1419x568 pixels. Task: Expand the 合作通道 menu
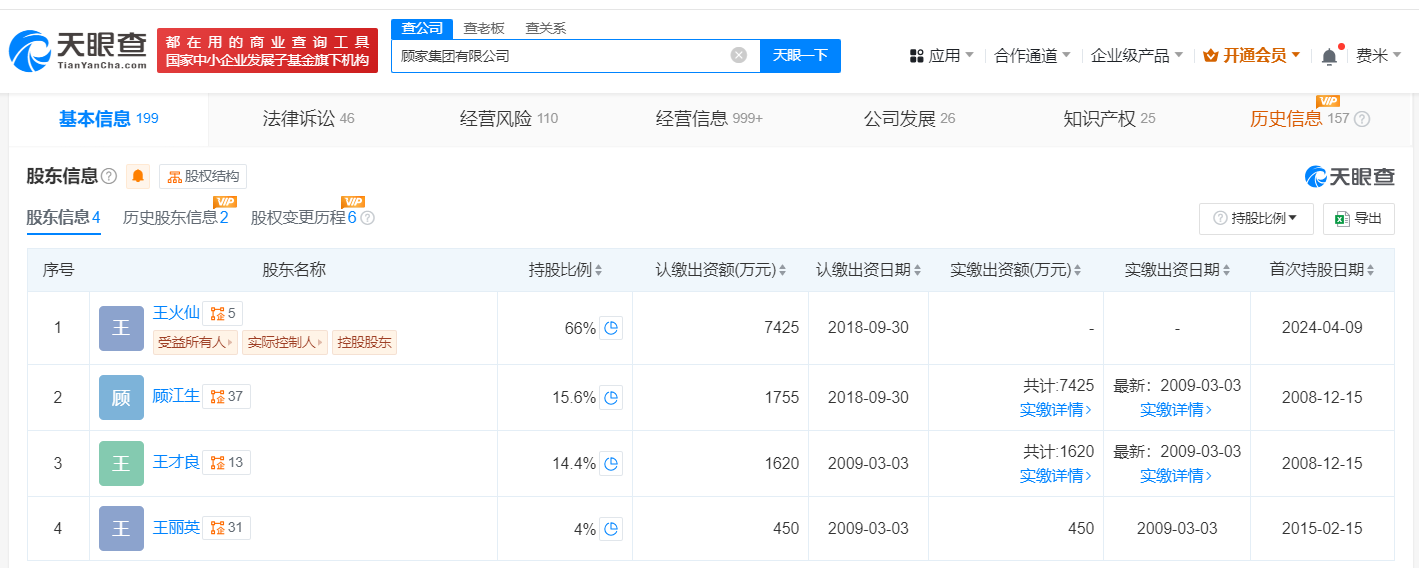[1032, 56]
